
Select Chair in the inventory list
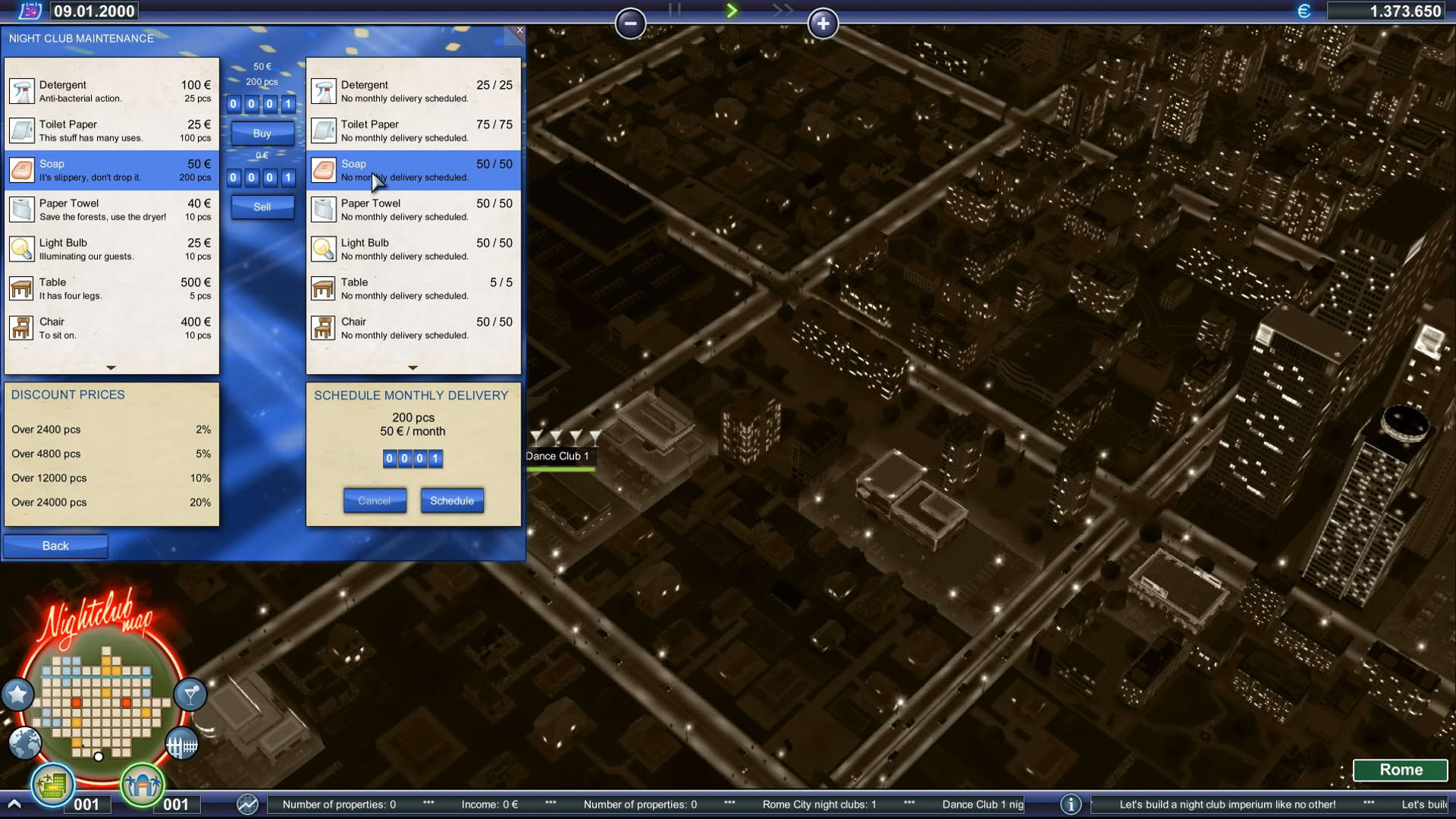413,328
